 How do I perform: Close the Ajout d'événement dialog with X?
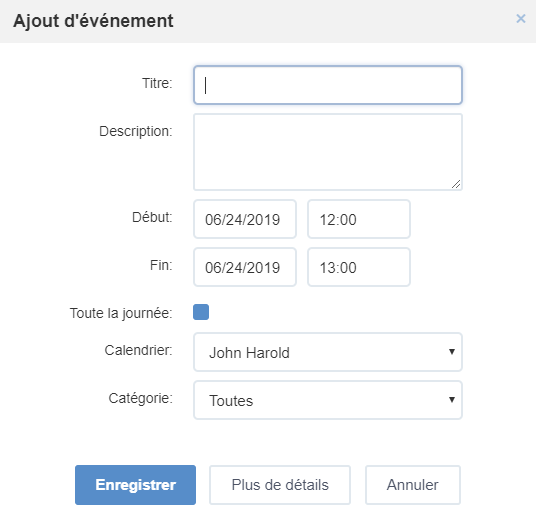[x=521, y=19]
